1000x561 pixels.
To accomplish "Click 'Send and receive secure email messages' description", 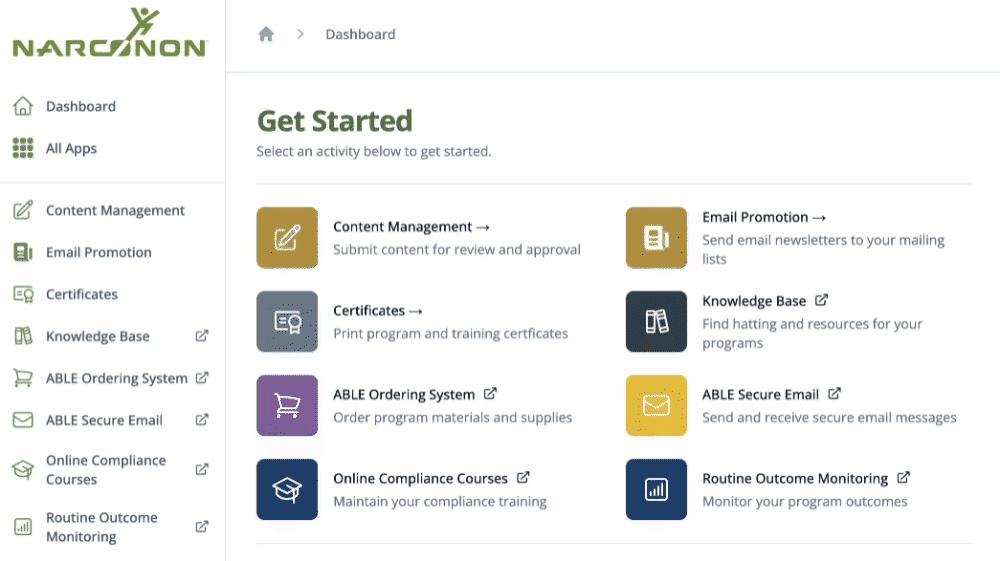I will [829, 418].
